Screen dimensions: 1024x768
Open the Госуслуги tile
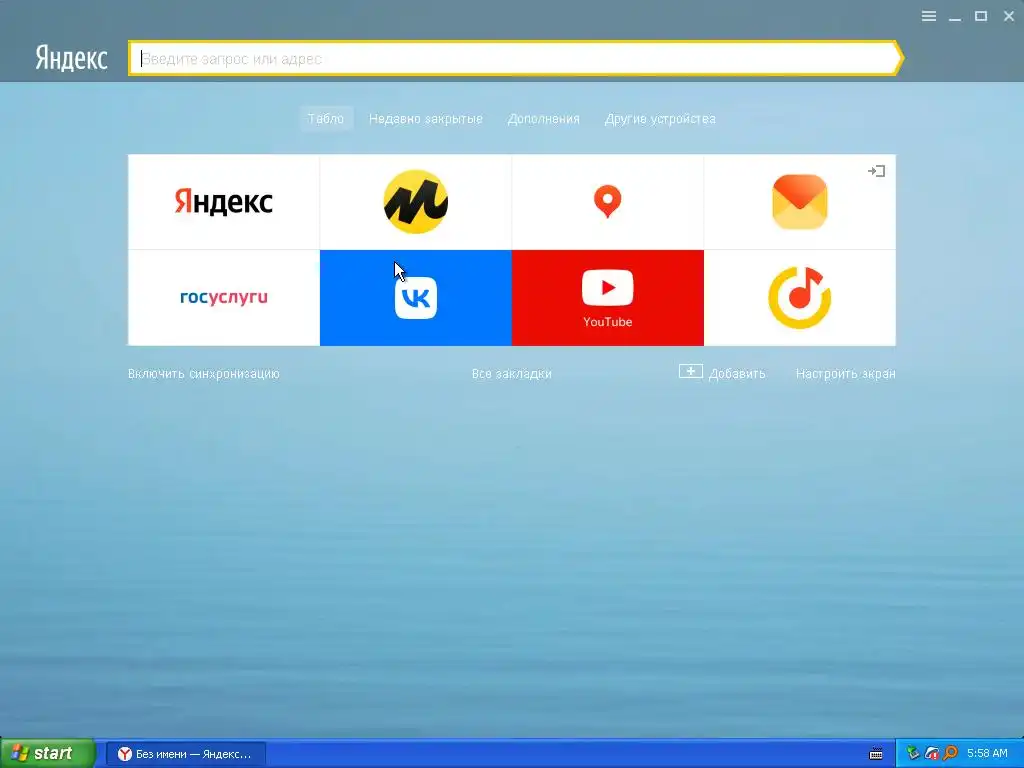pos(223,298)
